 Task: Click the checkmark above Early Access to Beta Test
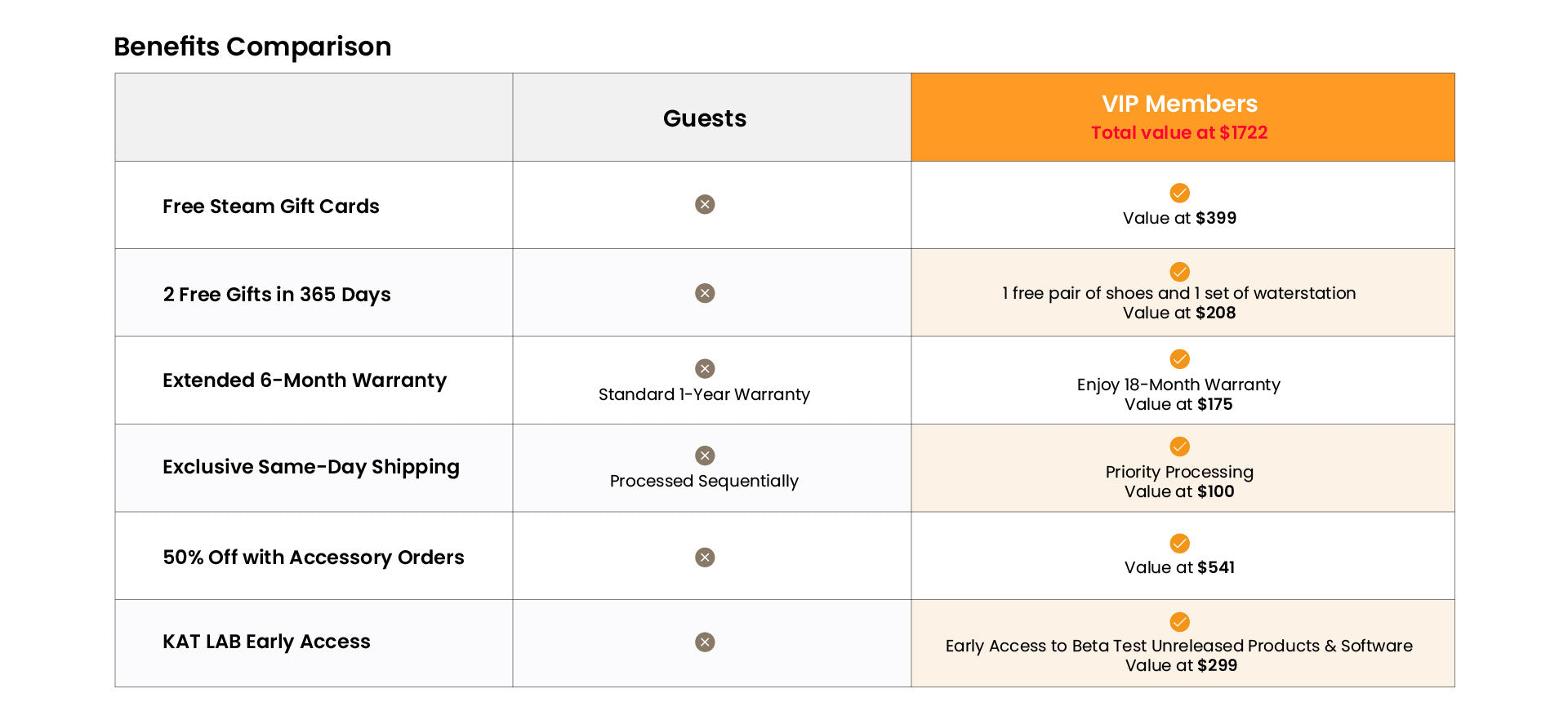coord(1179,622)
